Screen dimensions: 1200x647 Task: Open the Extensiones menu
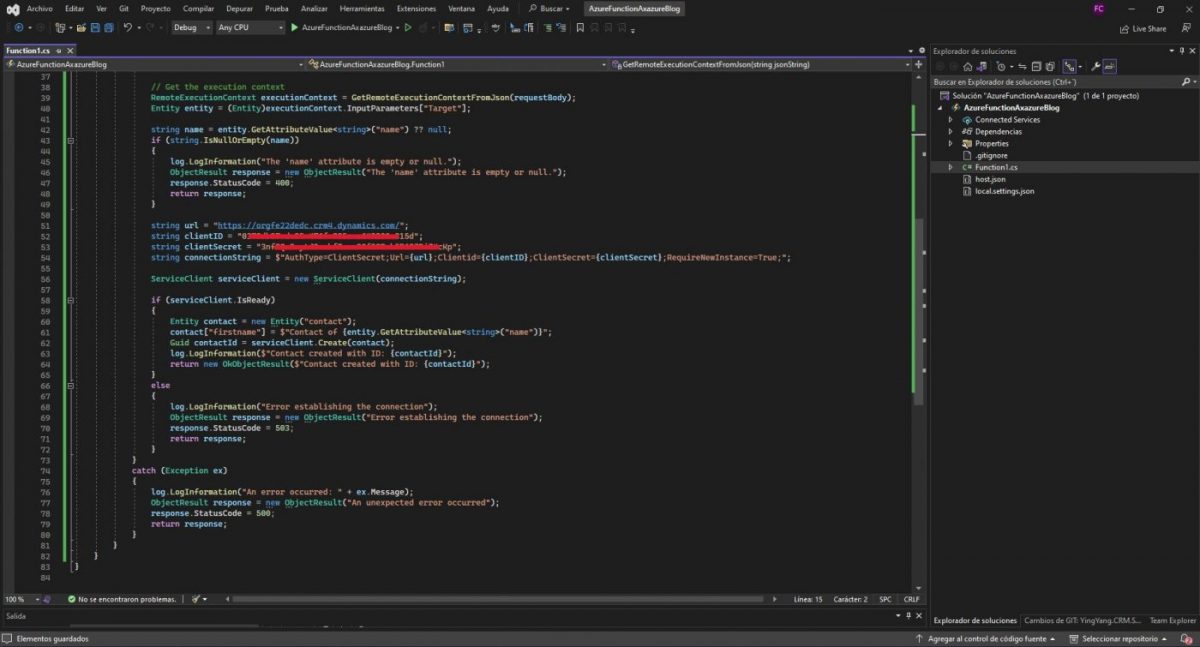416,8
